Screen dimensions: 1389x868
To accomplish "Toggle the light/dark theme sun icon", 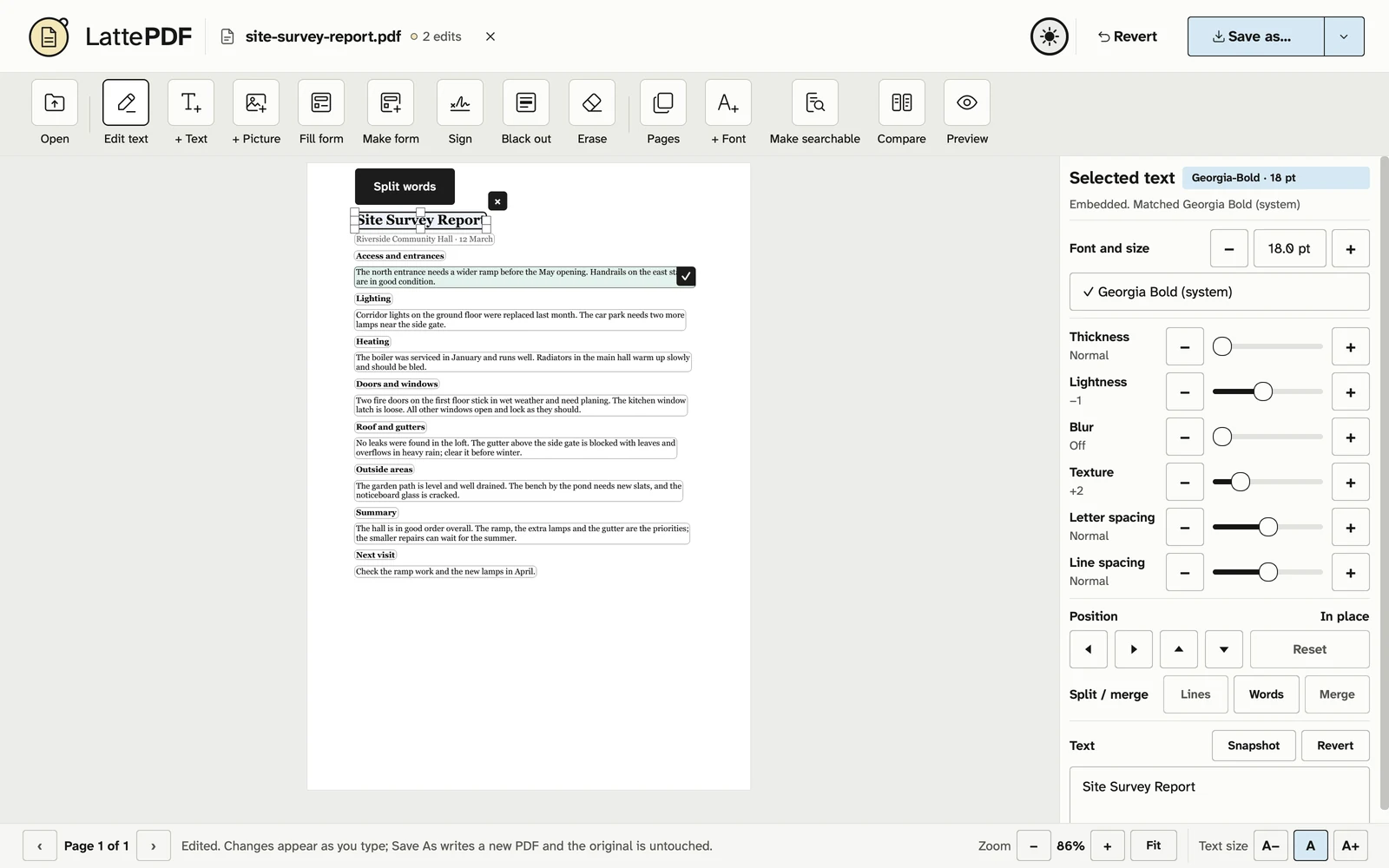I will tap(1050, 36).
